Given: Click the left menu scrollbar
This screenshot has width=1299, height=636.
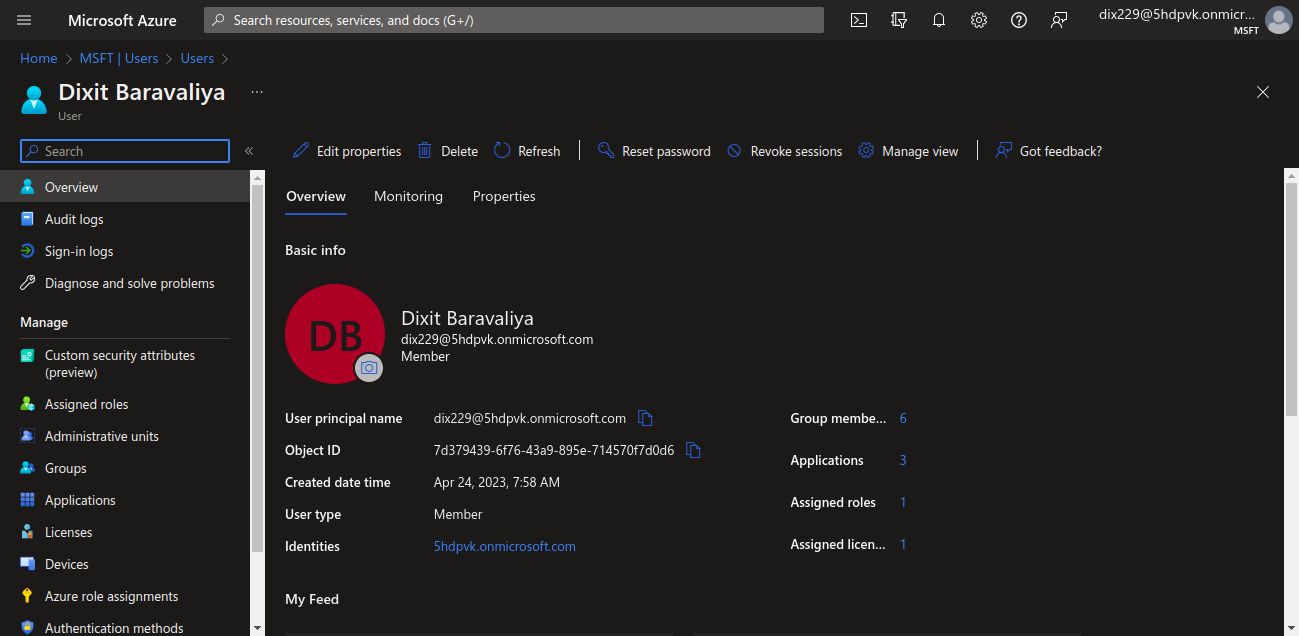Looking at the screenshot, I should pyautogui.click(x=258, y=370).
